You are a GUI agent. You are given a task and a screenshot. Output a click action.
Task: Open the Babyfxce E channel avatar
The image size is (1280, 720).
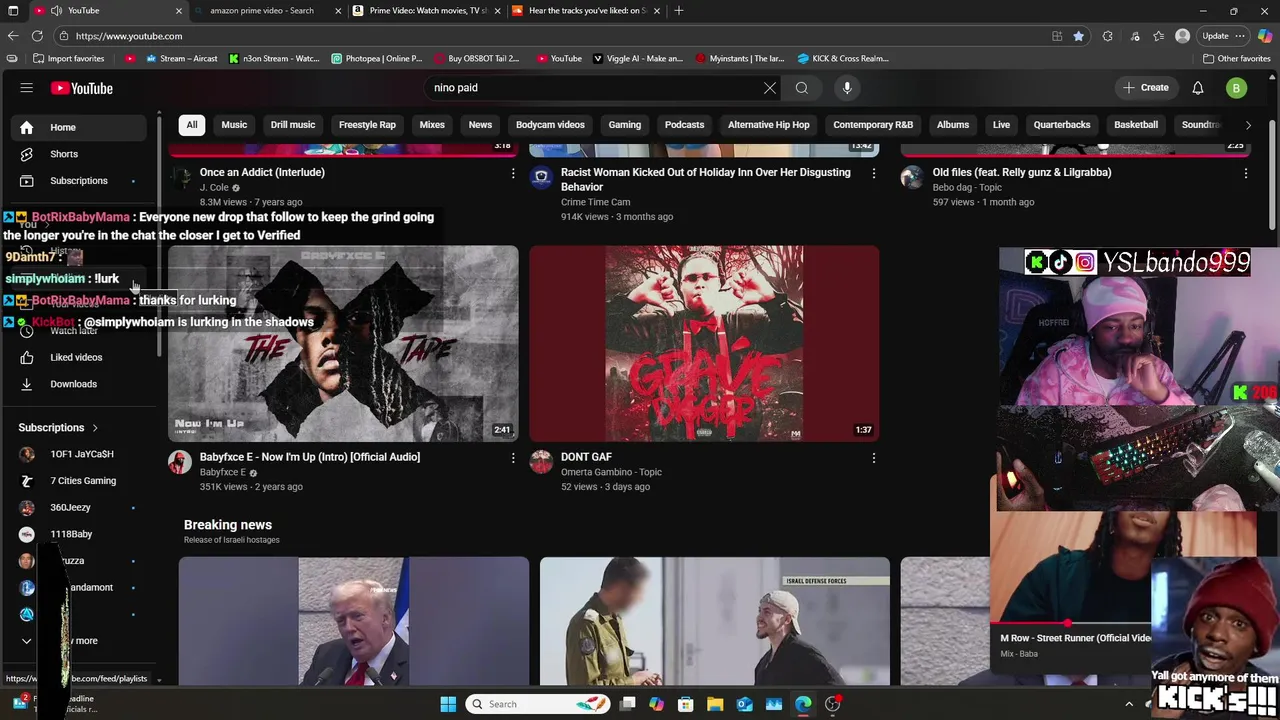pyautogui.click(x=180, y=462)
